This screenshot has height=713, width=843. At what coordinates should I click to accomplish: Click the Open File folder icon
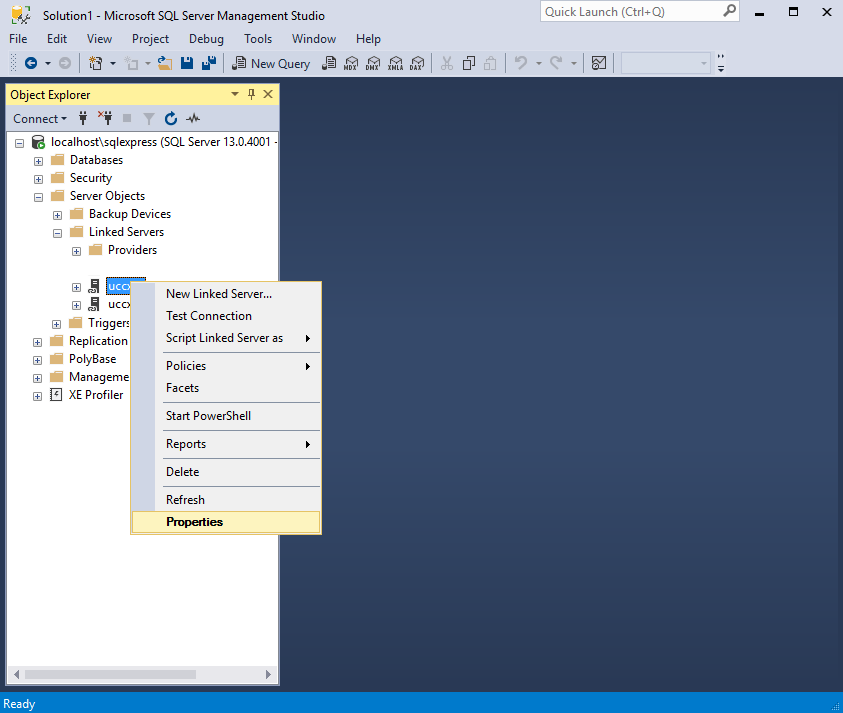tap(167, 63)
